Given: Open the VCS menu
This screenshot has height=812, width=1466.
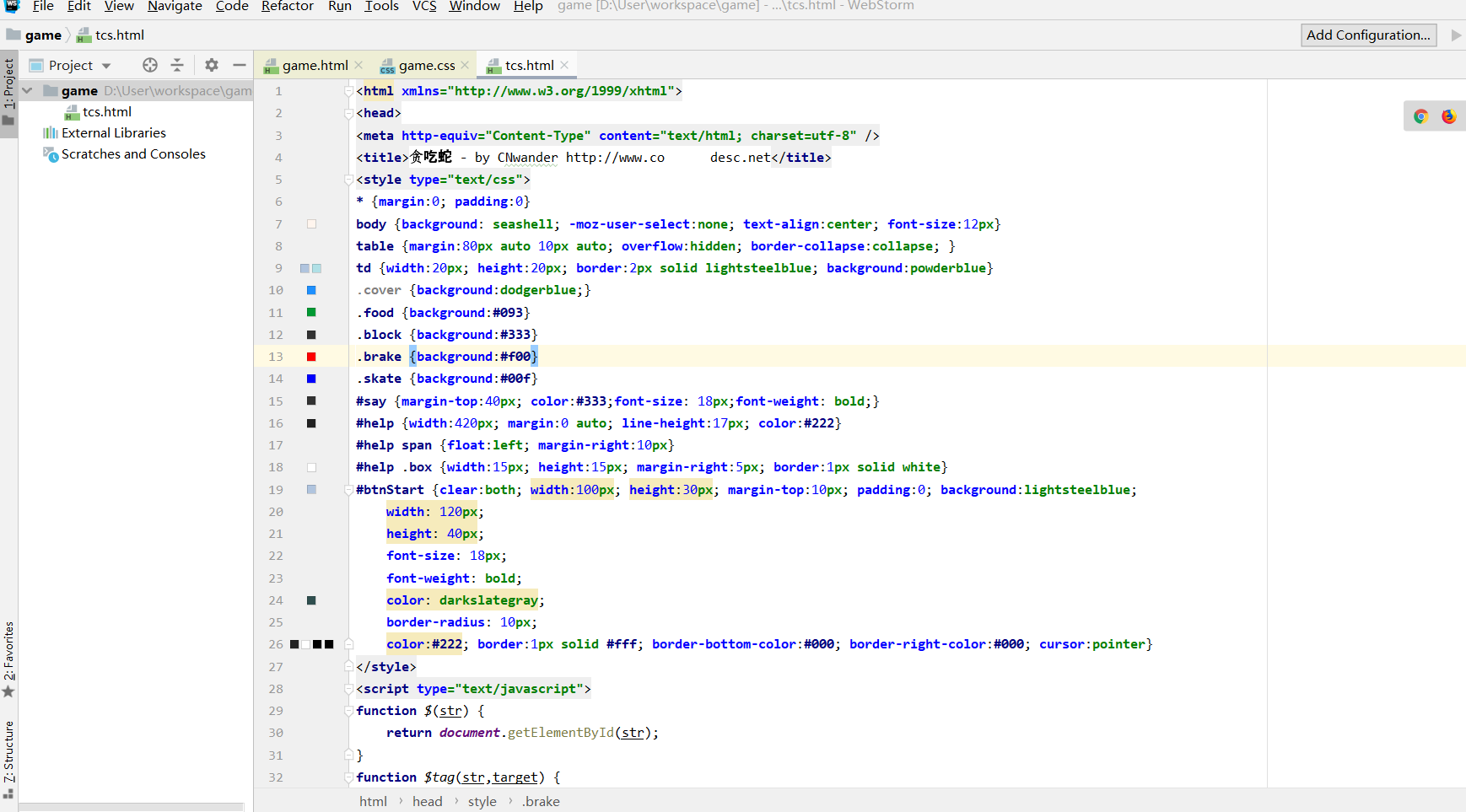Looking at the screenshot, I should tap(424, 6).
